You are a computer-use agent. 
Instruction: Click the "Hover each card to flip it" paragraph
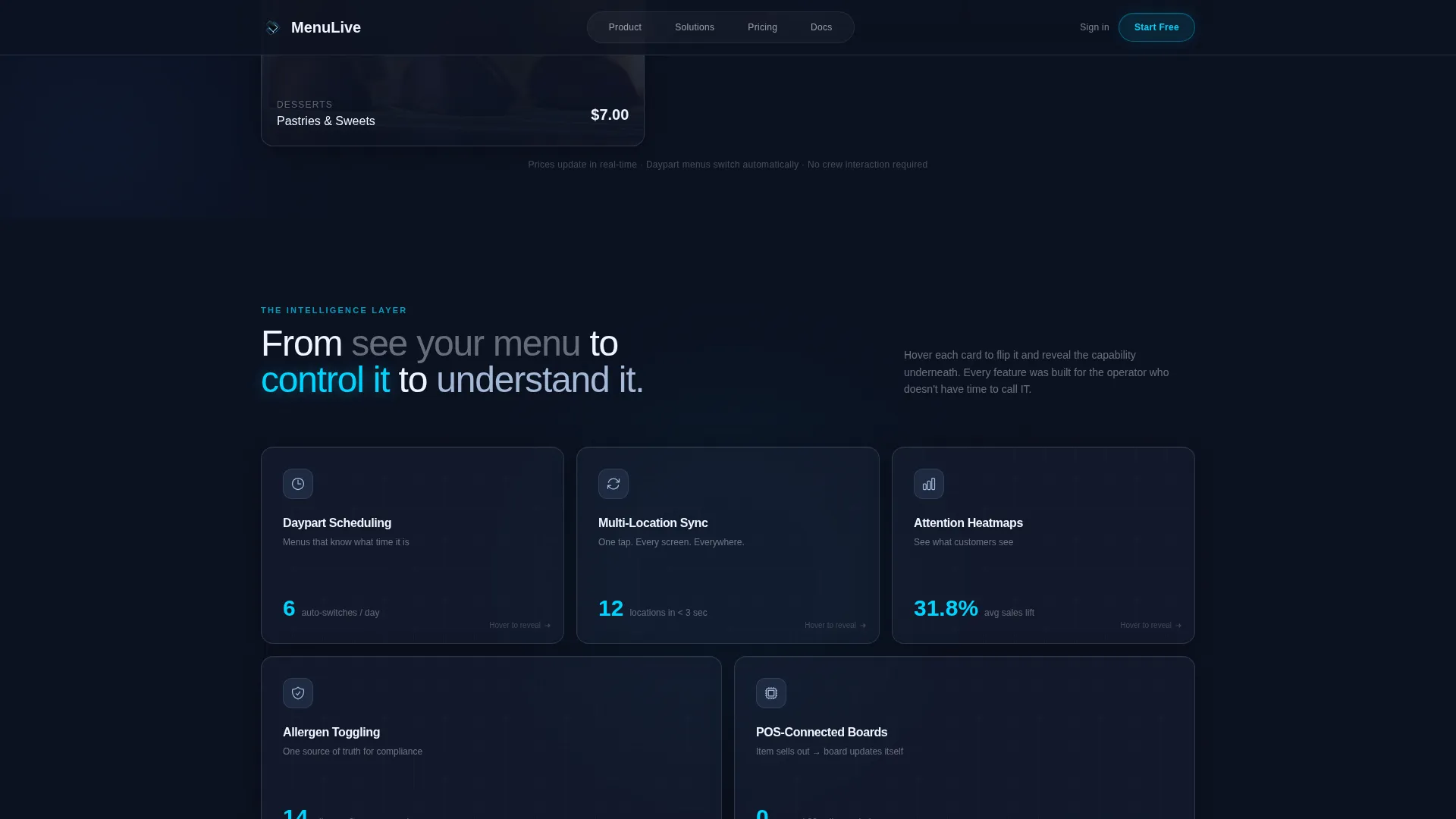(x=1037, y=372)
